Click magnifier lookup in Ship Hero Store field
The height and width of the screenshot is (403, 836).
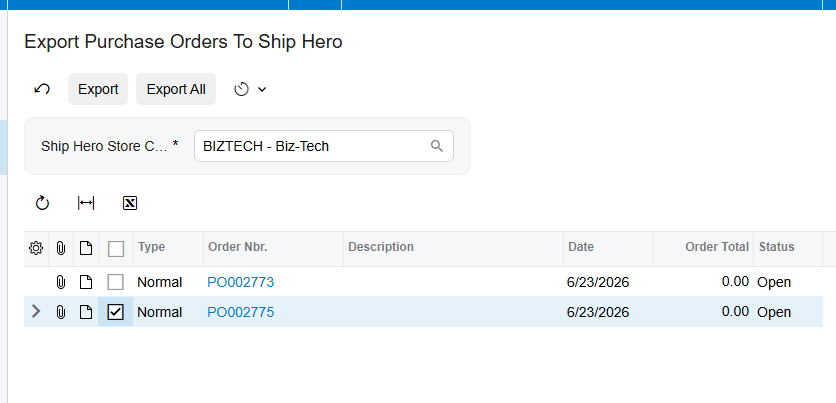[x=437, y=146]
